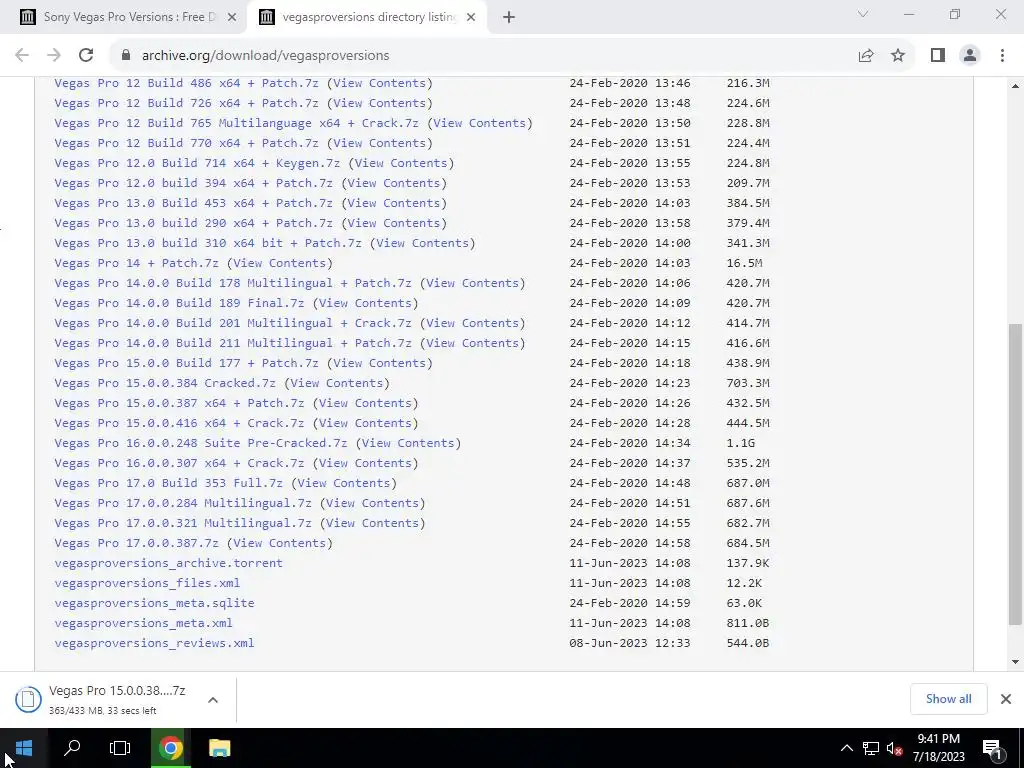Select the 703.3M file size text
This screenshot has height=768, width=1024.
[x=748, y=383]
